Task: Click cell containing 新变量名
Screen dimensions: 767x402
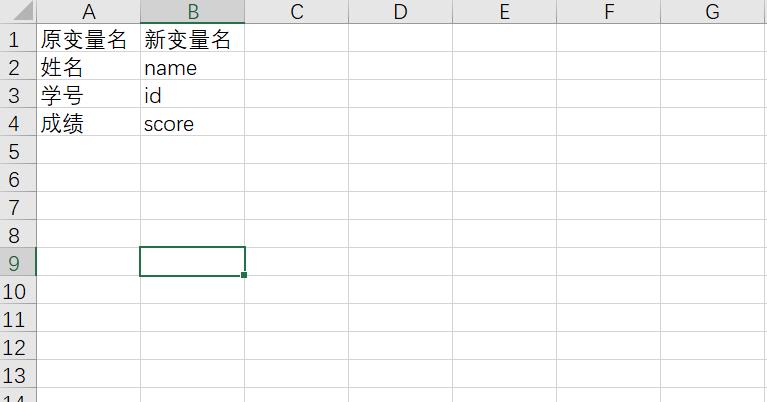Action: point(193,38)
